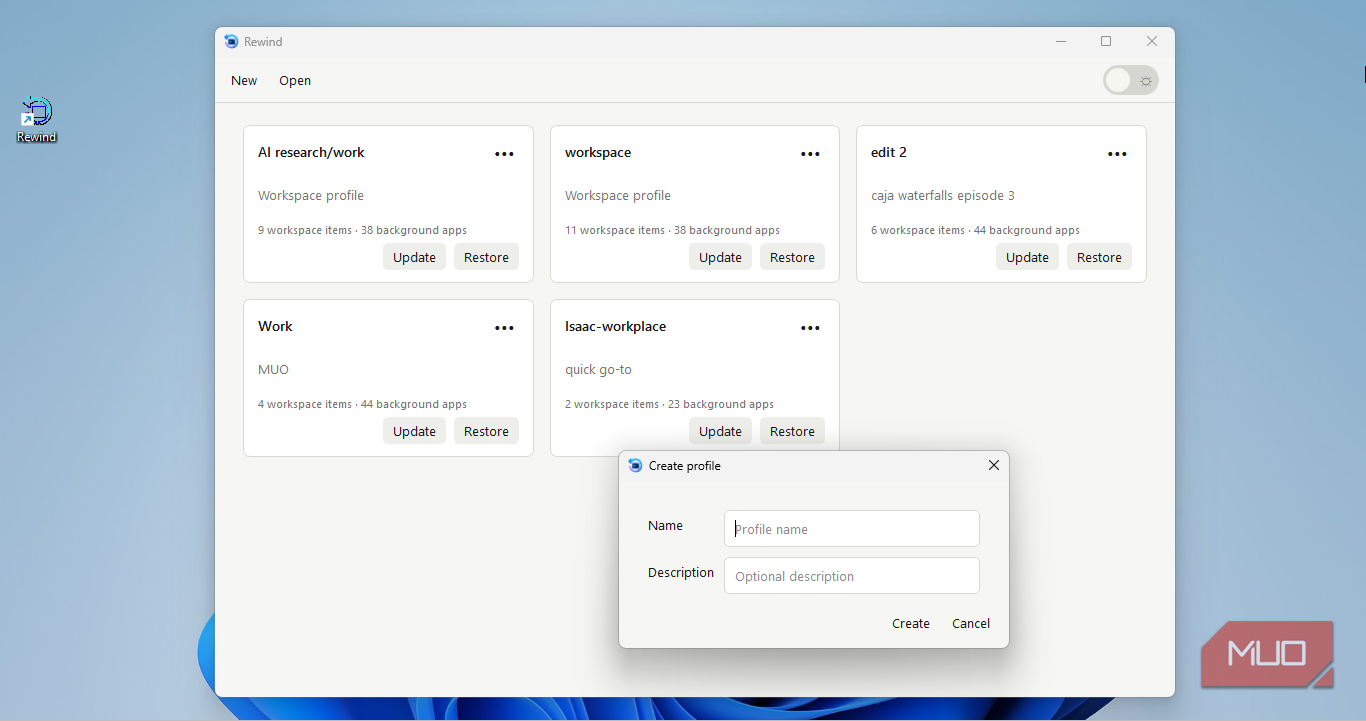Restore the Work profile
Screen dimensions: 1366x721
(x=486, y=431)
